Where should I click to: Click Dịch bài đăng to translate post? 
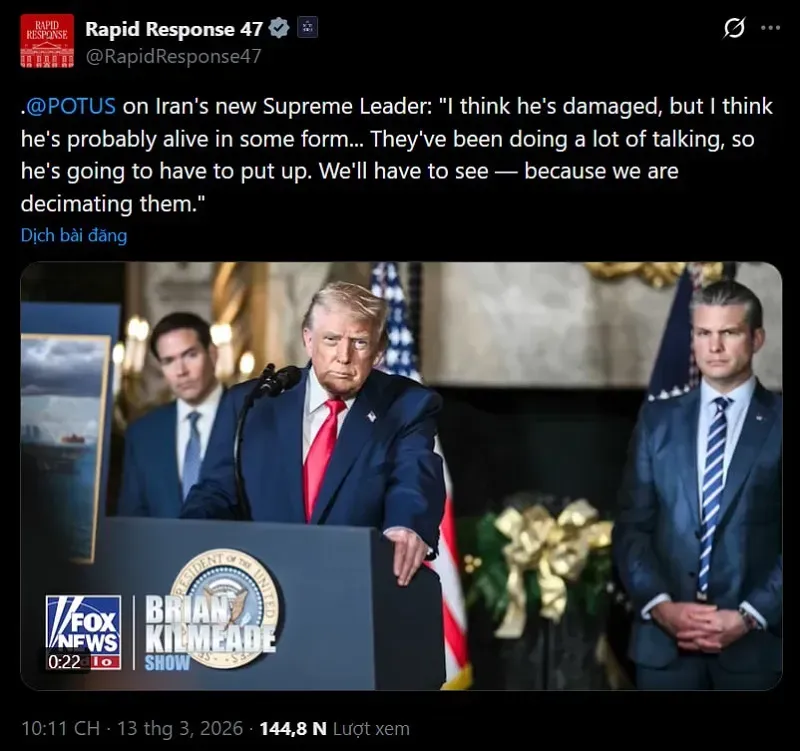(x=74, y=235)
